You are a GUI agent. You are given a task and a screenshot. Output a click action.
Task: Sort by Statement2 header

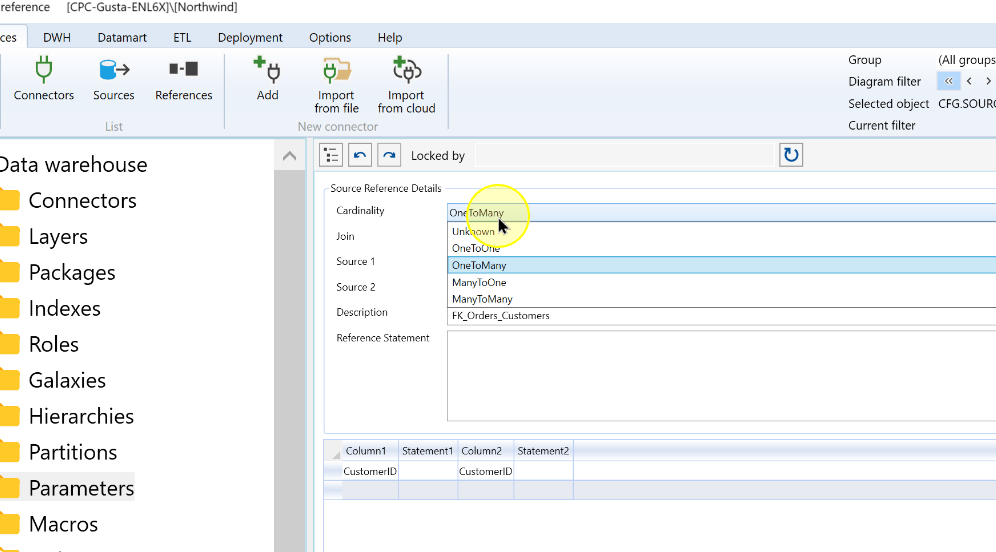click(543, 451)
